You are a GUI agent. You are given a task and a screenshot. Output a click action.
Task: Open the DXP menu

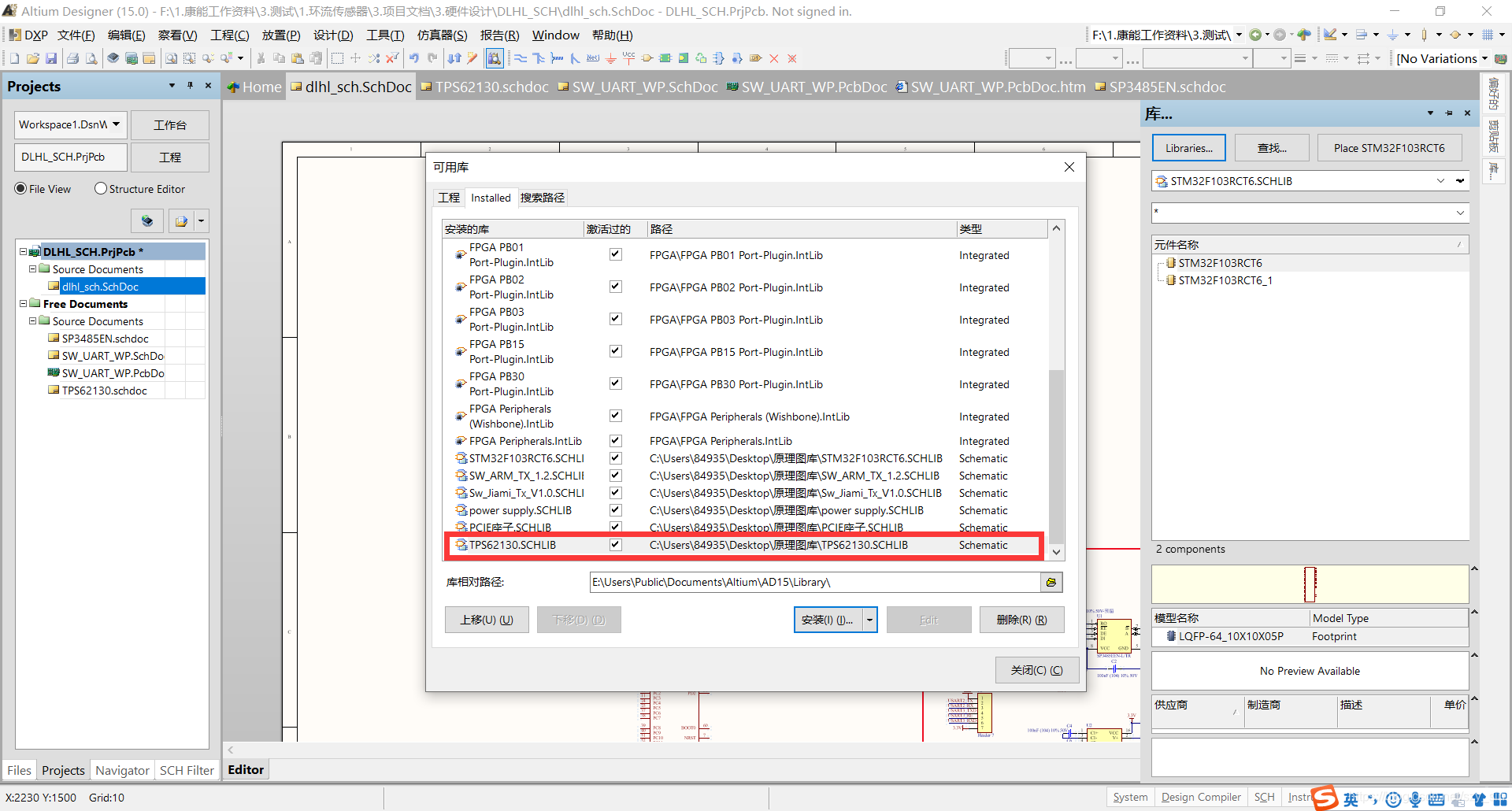coord(28,35)
